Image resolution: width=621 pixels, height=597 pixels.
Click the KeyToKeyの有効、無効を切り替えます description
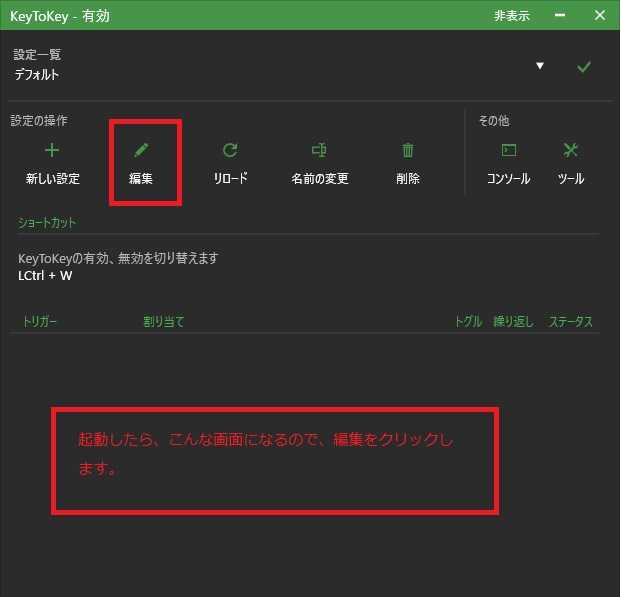click(118, 259)
